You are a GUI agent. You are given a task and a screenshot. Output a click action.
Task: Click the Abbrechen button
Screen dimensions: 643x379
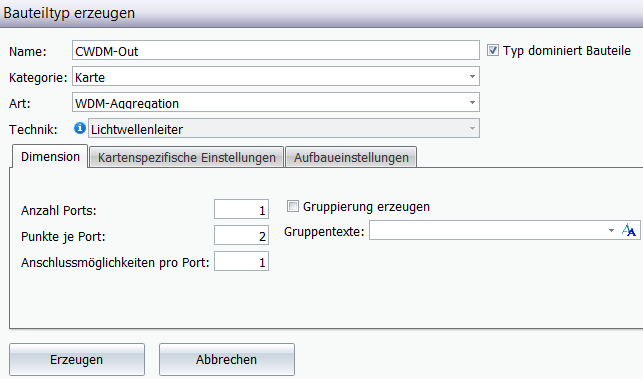coord(227,359)
